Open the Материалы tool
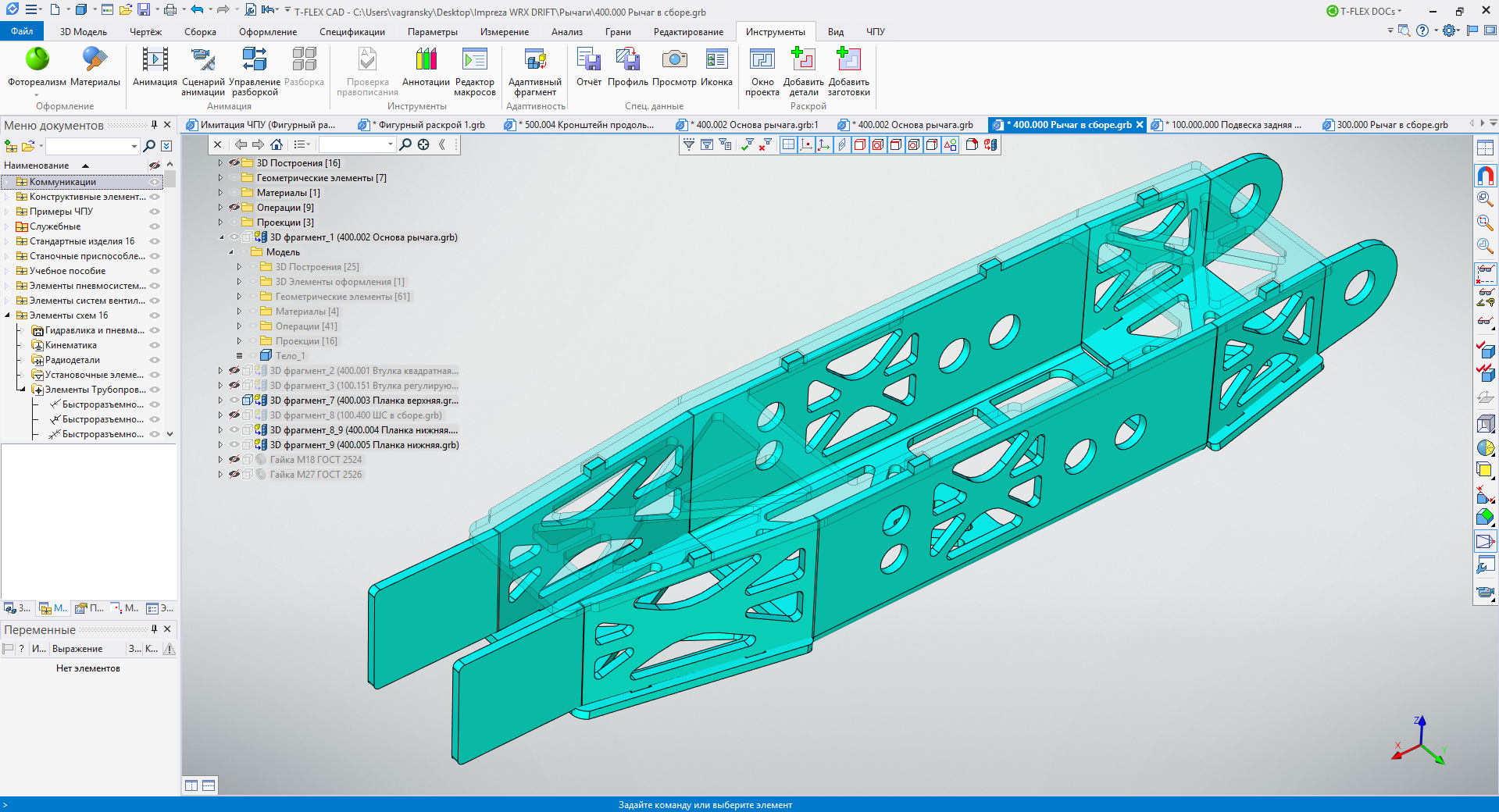The height and width of the screenshot is (812, 1499). [95, 66]
